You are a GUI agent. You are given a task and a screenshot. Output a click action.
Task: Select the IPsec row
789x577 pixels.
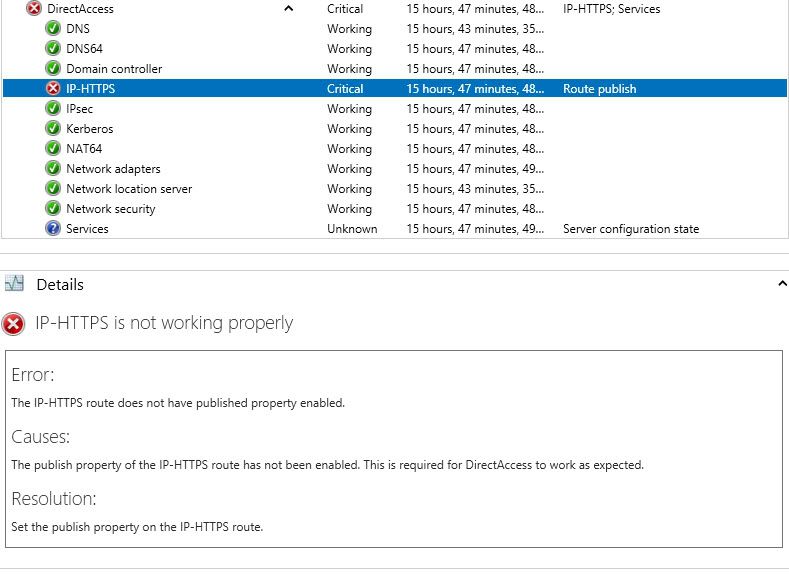tap(394, 109)
